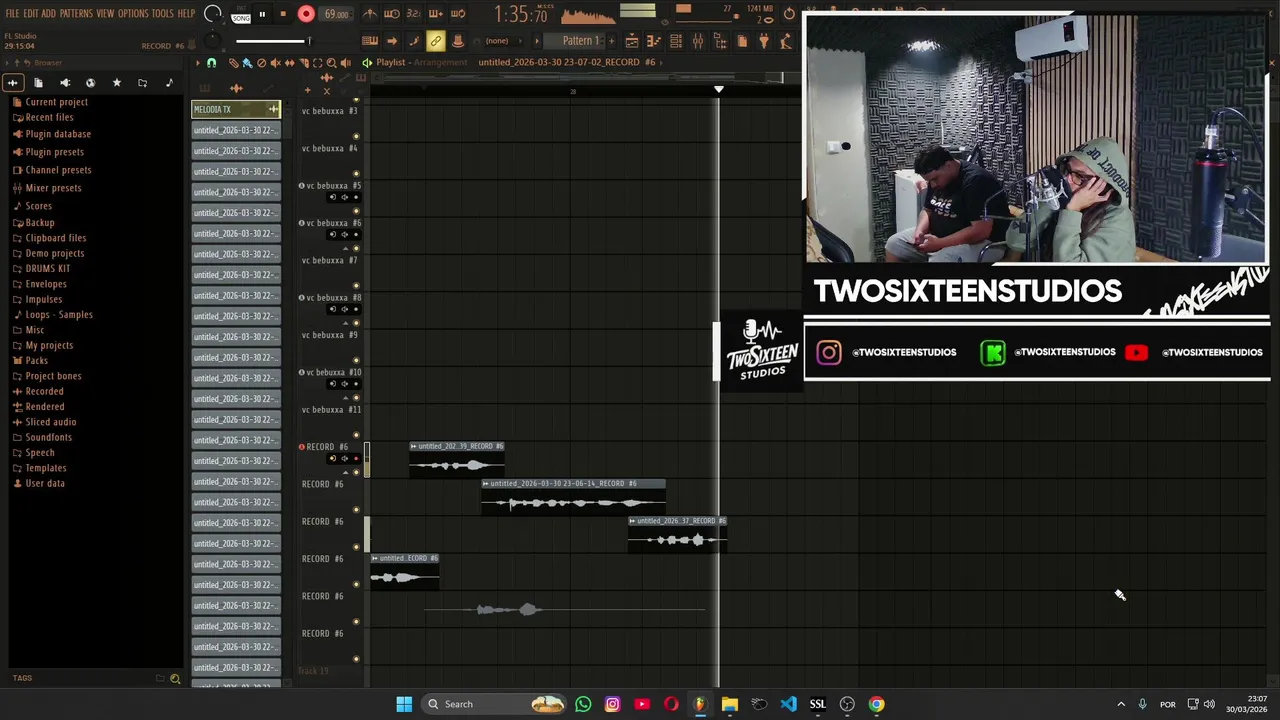Click the tempo 69.000 field
This screenshot has width=1280, height=720.
(336, 14)
